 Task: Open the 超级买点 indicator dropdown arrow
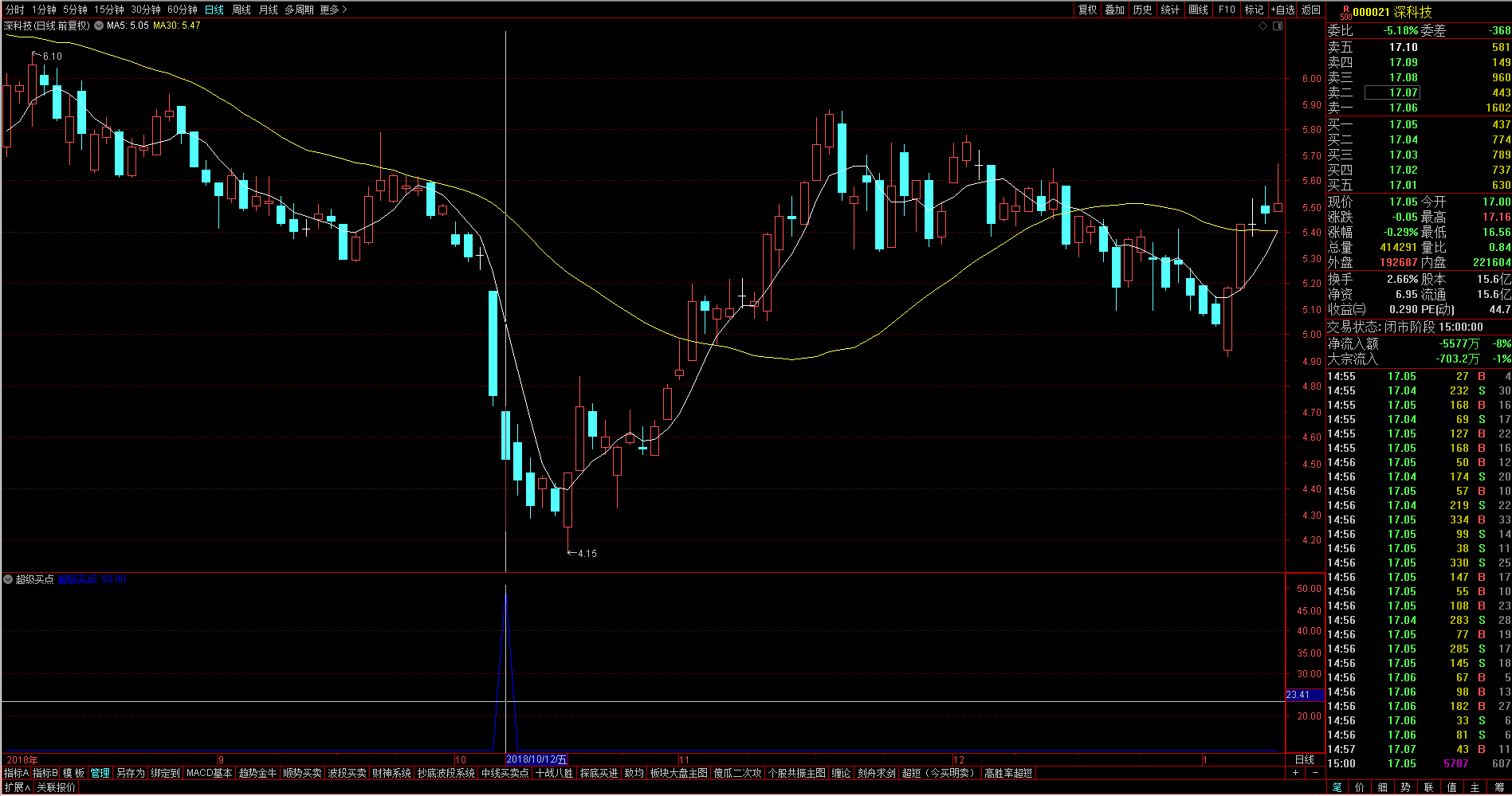pyautogui.click(x=8, y=579)
